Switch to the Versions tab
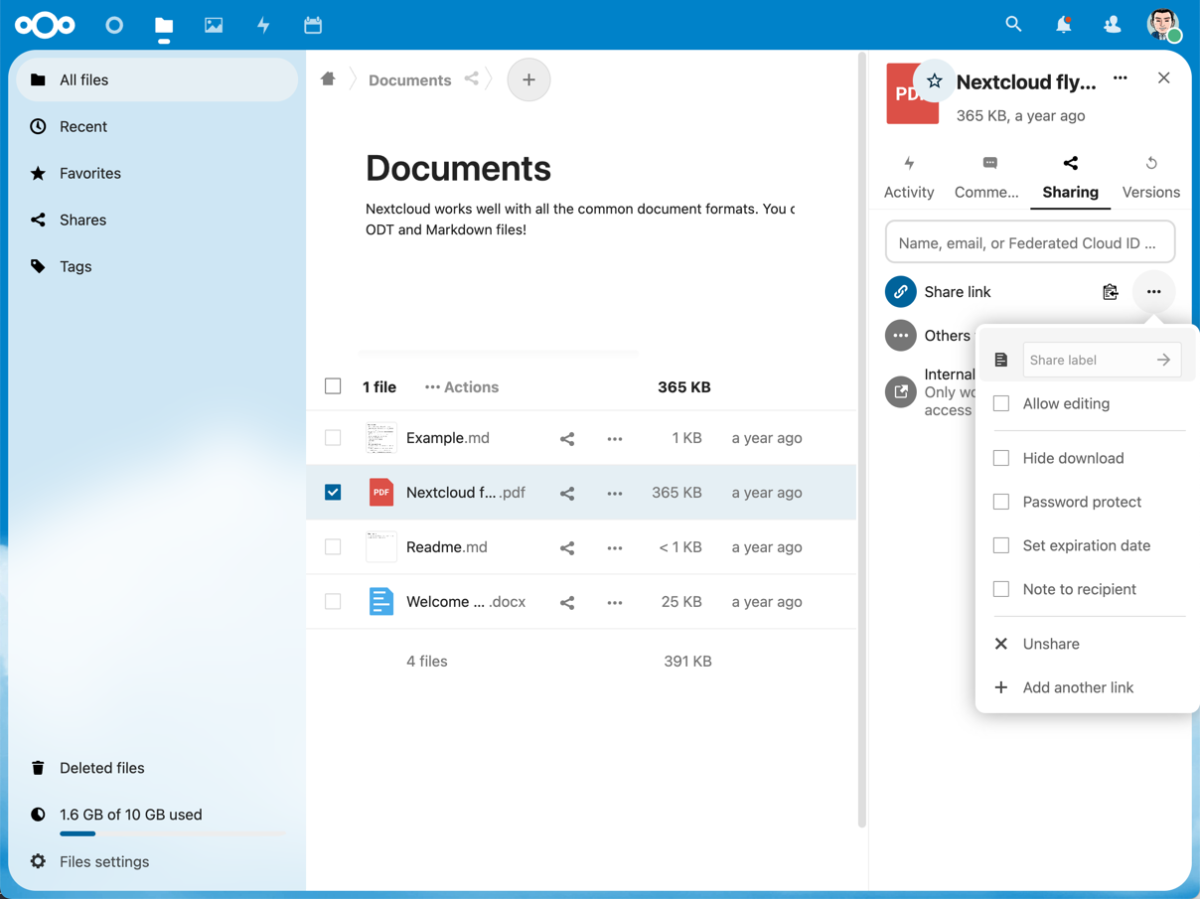1200x899 pixels. click(1151, 178)
